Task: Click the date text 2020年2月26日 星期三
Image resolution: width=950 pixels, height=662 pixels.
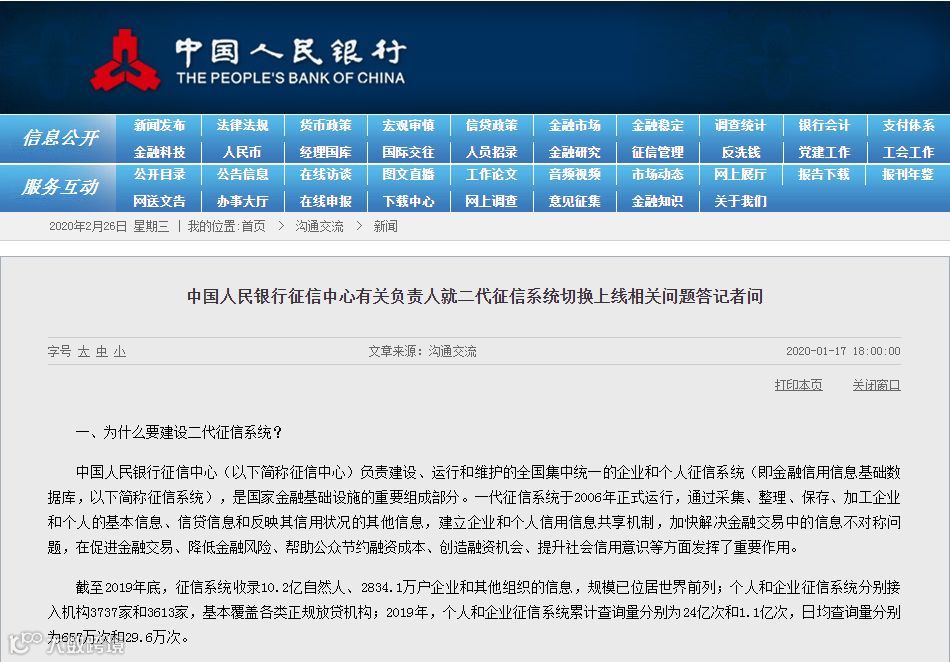Action: pyautogui.click(x=109, y=227)
